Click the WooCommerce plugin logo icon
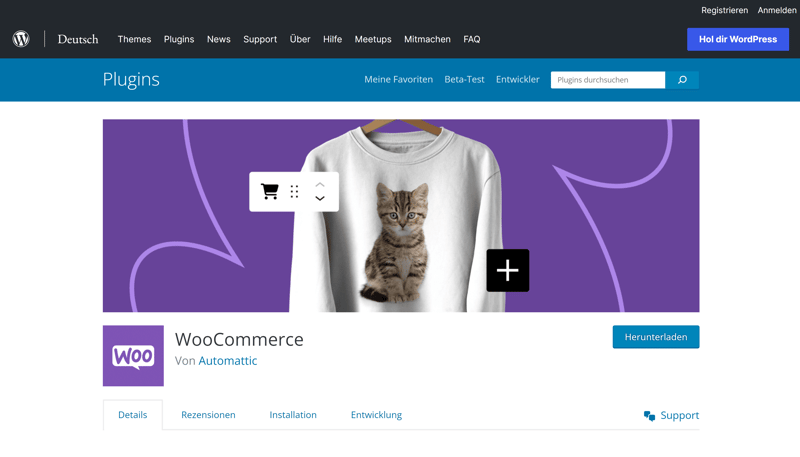Screen dimensions: 800x457 (x=133, y=356)
